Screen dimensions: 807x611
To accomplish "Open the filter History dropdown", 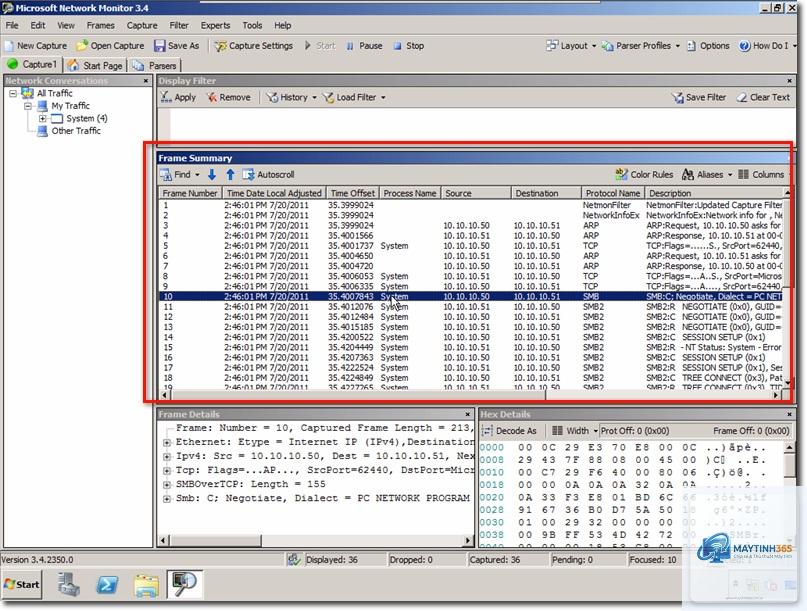I will click(291, 97).
